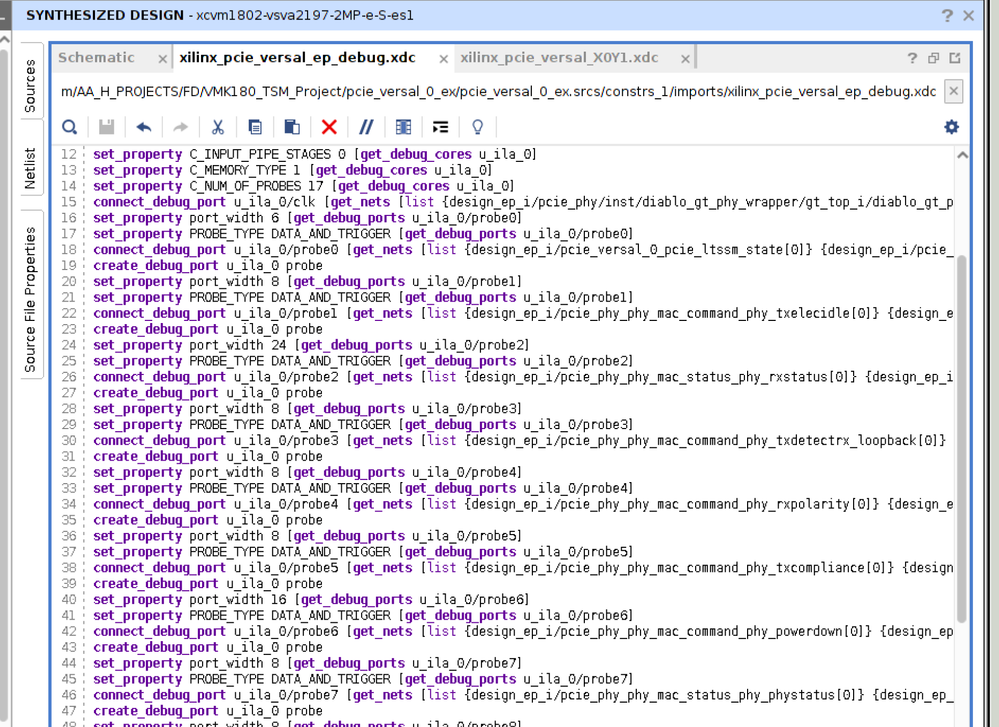Click the Undo arrow icon

(144, 127)
